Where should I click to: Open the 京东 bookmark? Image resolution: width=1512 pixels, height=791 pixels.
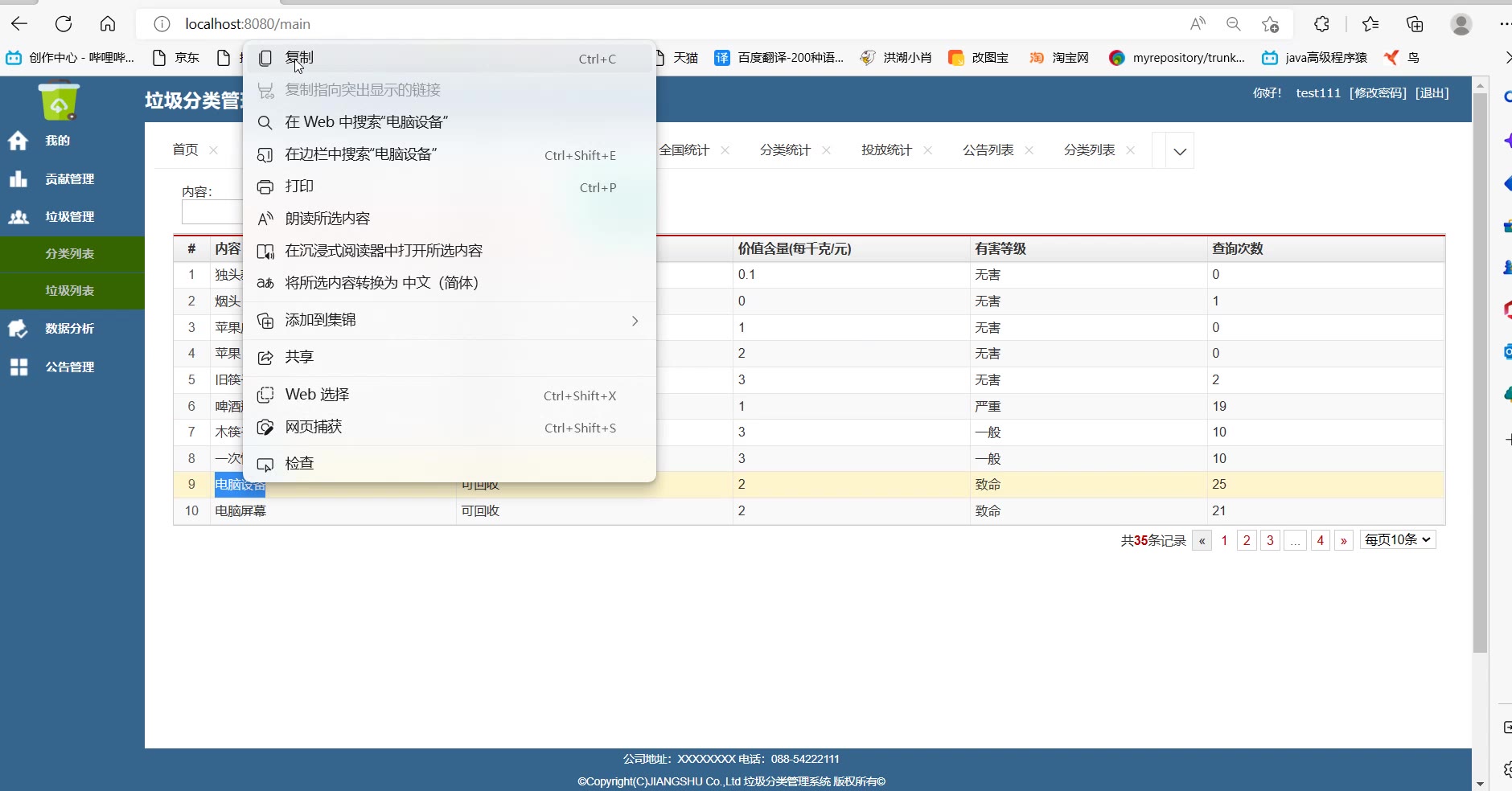(x=175, y=58)
